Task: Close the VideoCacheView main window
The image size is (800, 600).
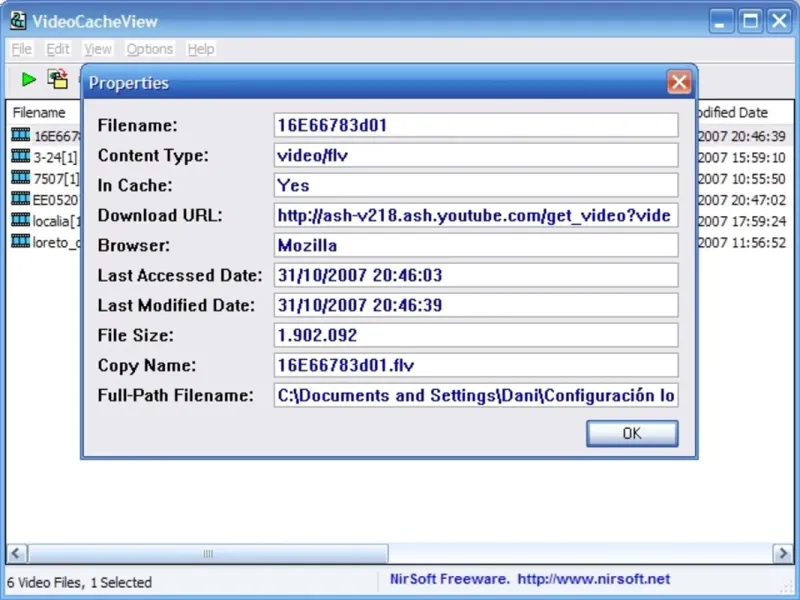Action: coord(780,21)
